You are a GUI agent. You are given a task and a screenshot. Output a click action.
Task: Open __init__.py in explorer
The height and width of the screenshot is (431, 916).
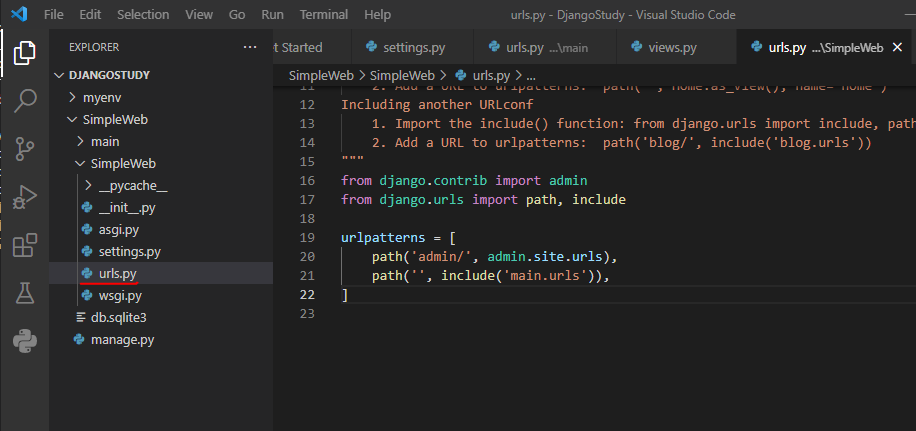161,207
